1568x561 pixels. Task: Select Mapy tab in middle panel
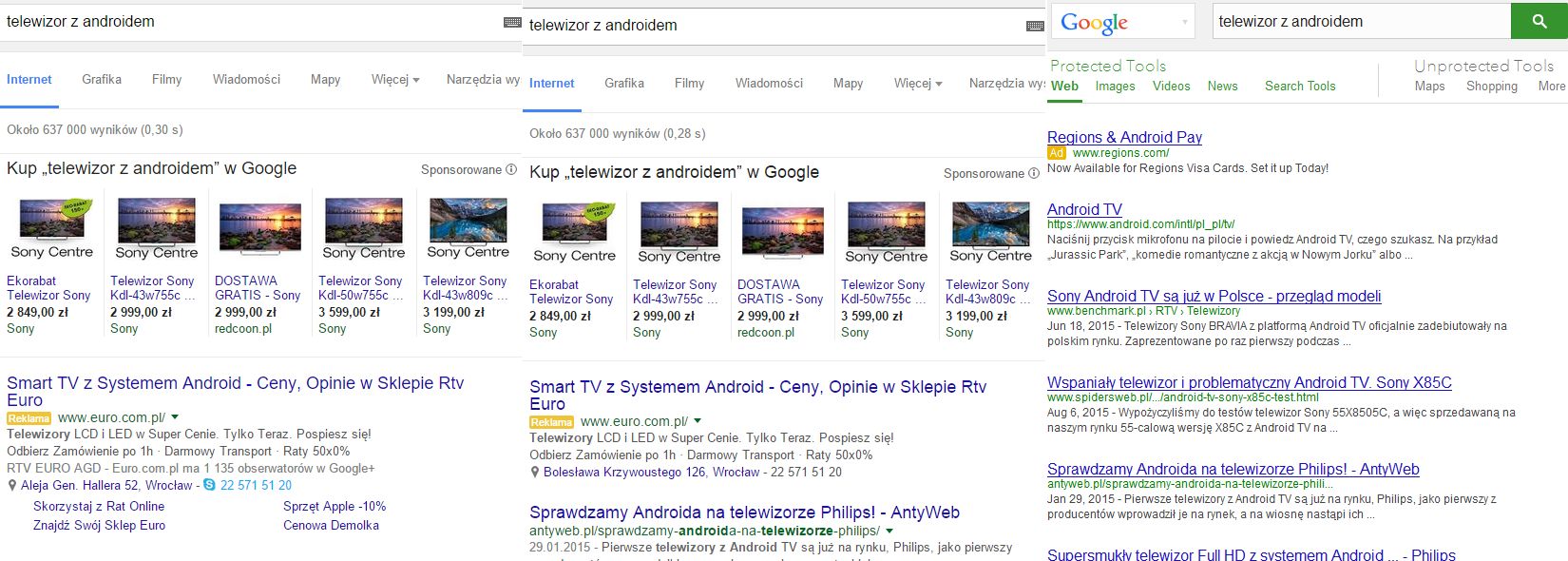(849, 83)
